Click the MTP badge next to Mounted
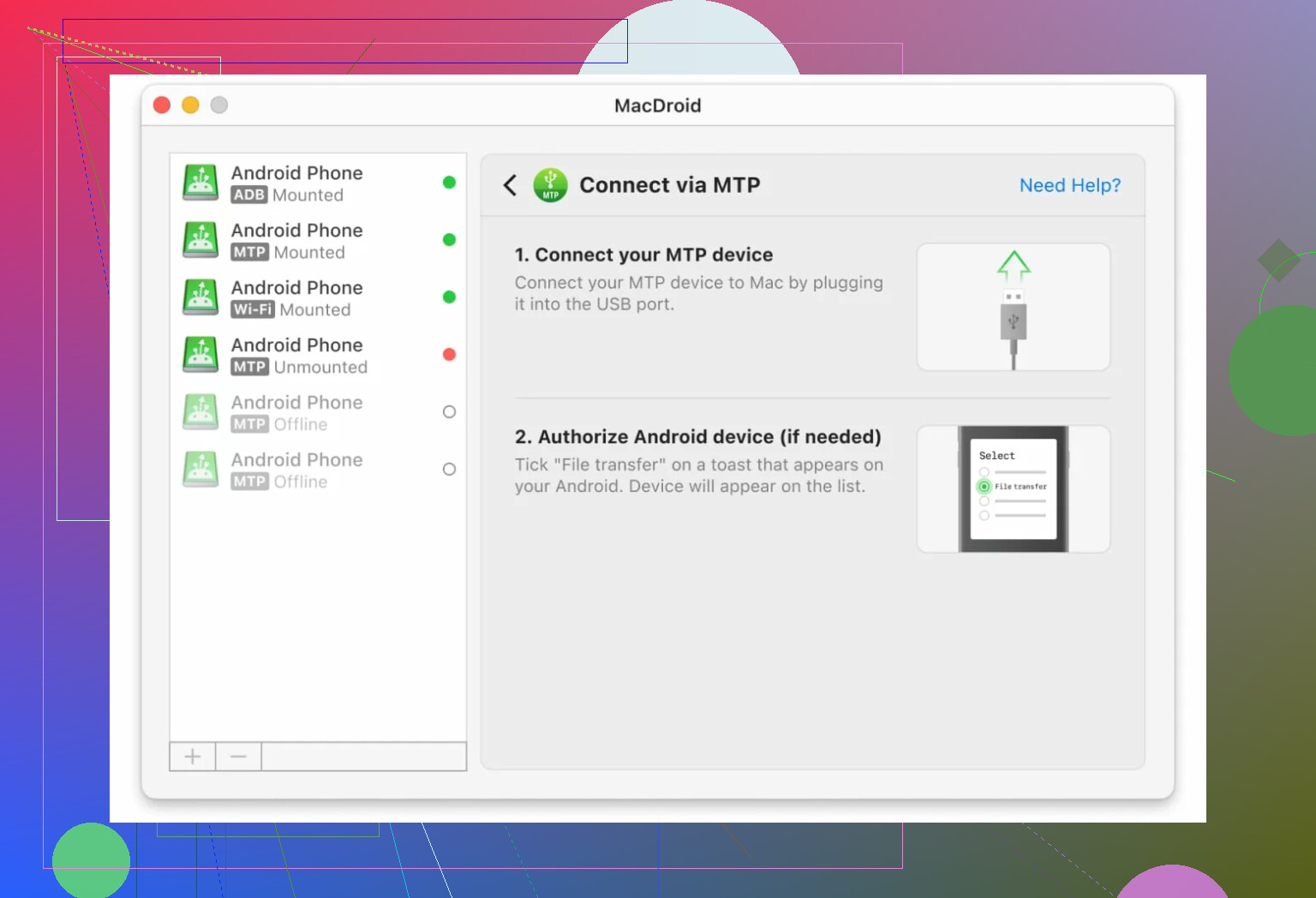Image resolution: width=1316 pixels, height=898 pixels. 250,252
